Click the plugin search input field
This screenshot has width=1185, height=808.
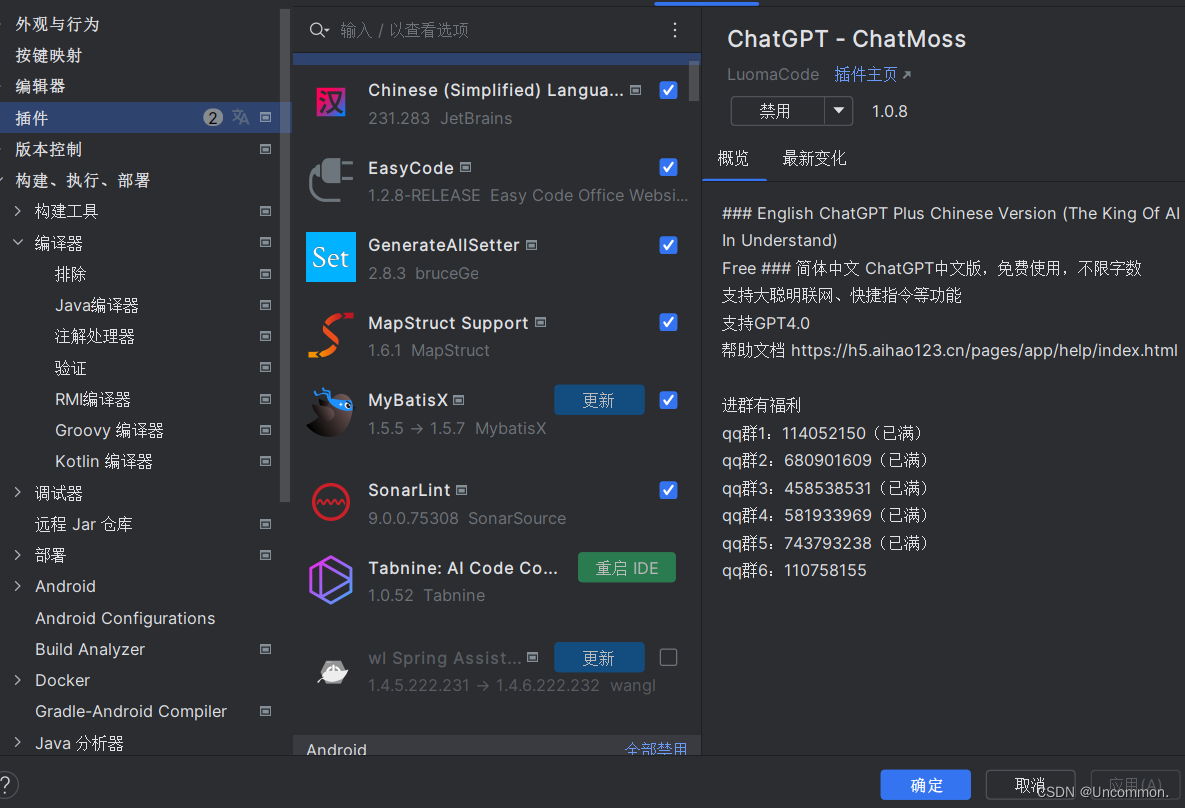[x=499, y=30]
